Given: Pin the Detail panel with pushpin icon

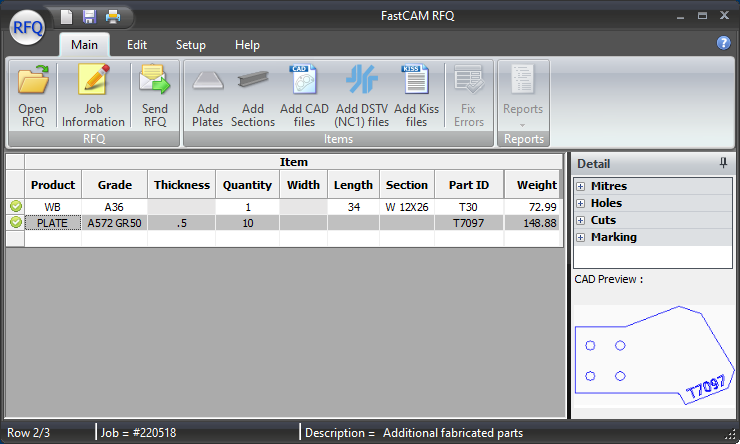Looking at the screenshot, I should click(x=723, y=163).
